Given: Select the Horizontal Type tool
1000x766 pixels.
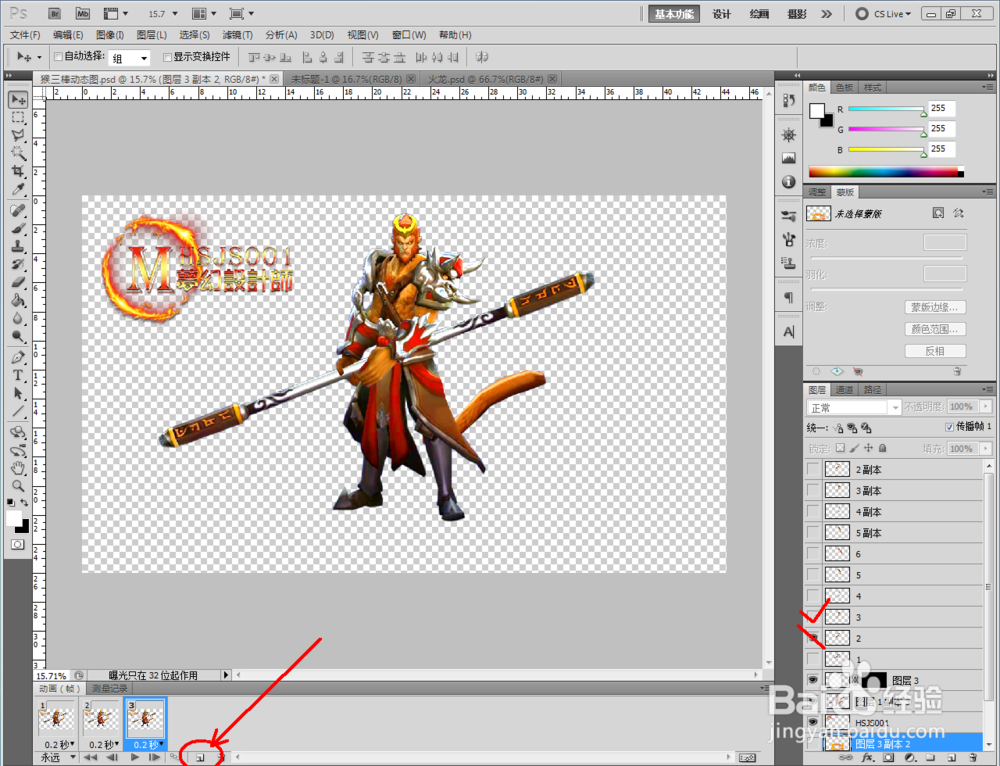Looking at the screenshot, I should pos(18,375).
